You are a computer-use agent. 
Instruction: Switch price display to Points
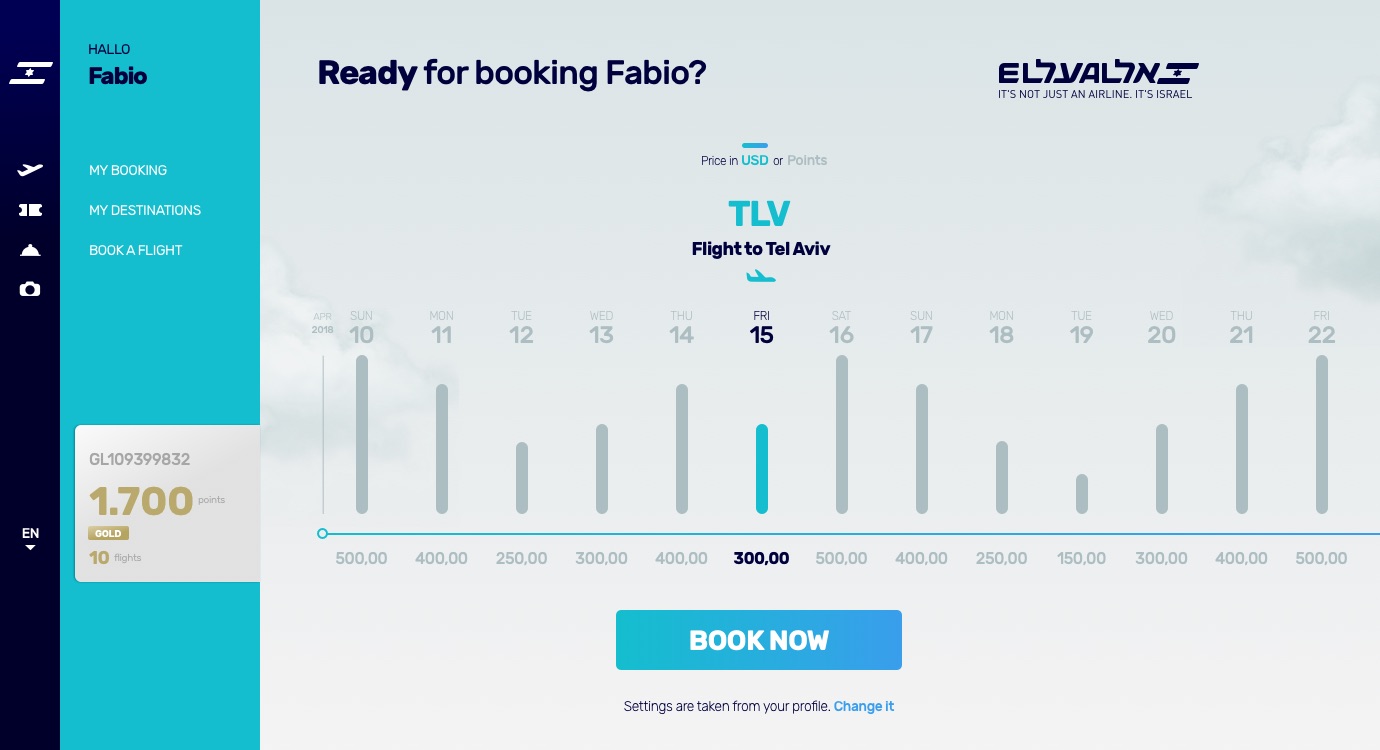(807, 160)
